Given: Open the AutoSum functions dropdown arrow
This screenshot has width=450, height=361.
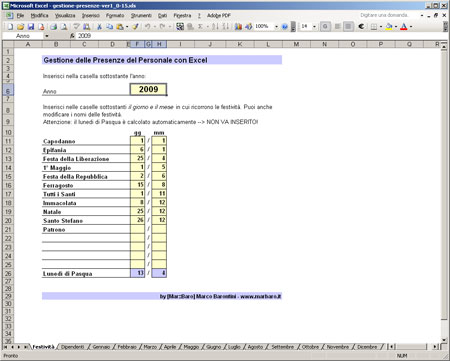Looking at the screenshot, I should point(207,27).
